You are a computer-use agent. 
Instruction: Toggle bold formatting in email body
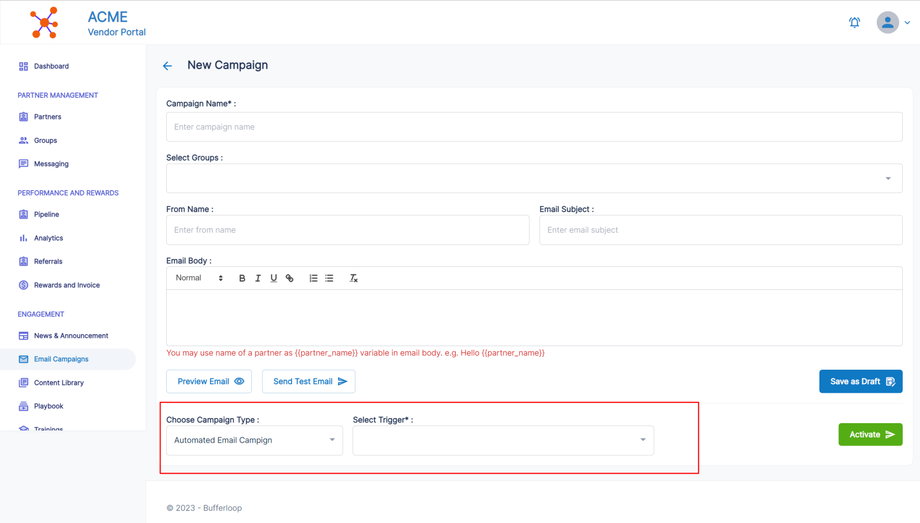coord(242,279)
